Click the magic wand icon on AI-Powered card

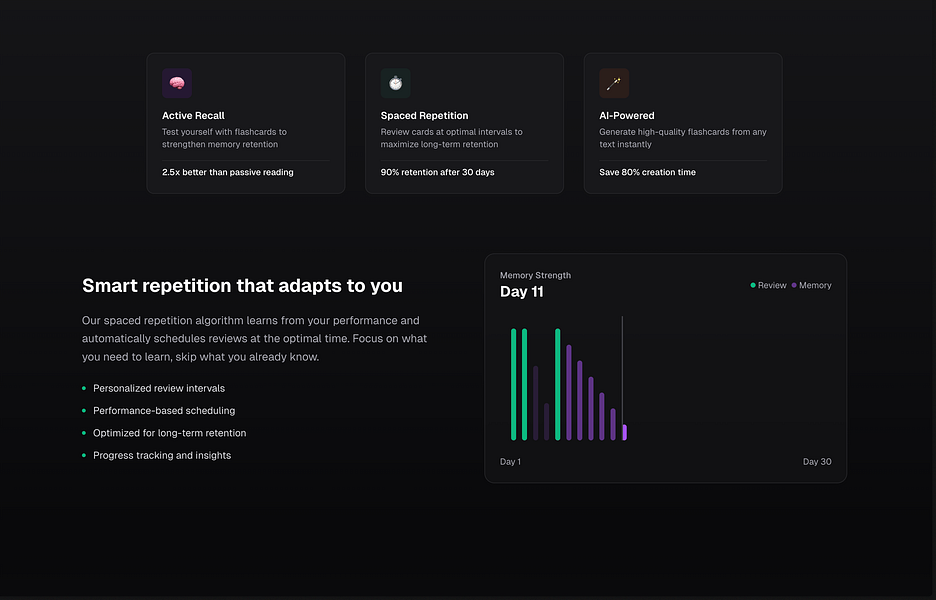coord(614,83)
